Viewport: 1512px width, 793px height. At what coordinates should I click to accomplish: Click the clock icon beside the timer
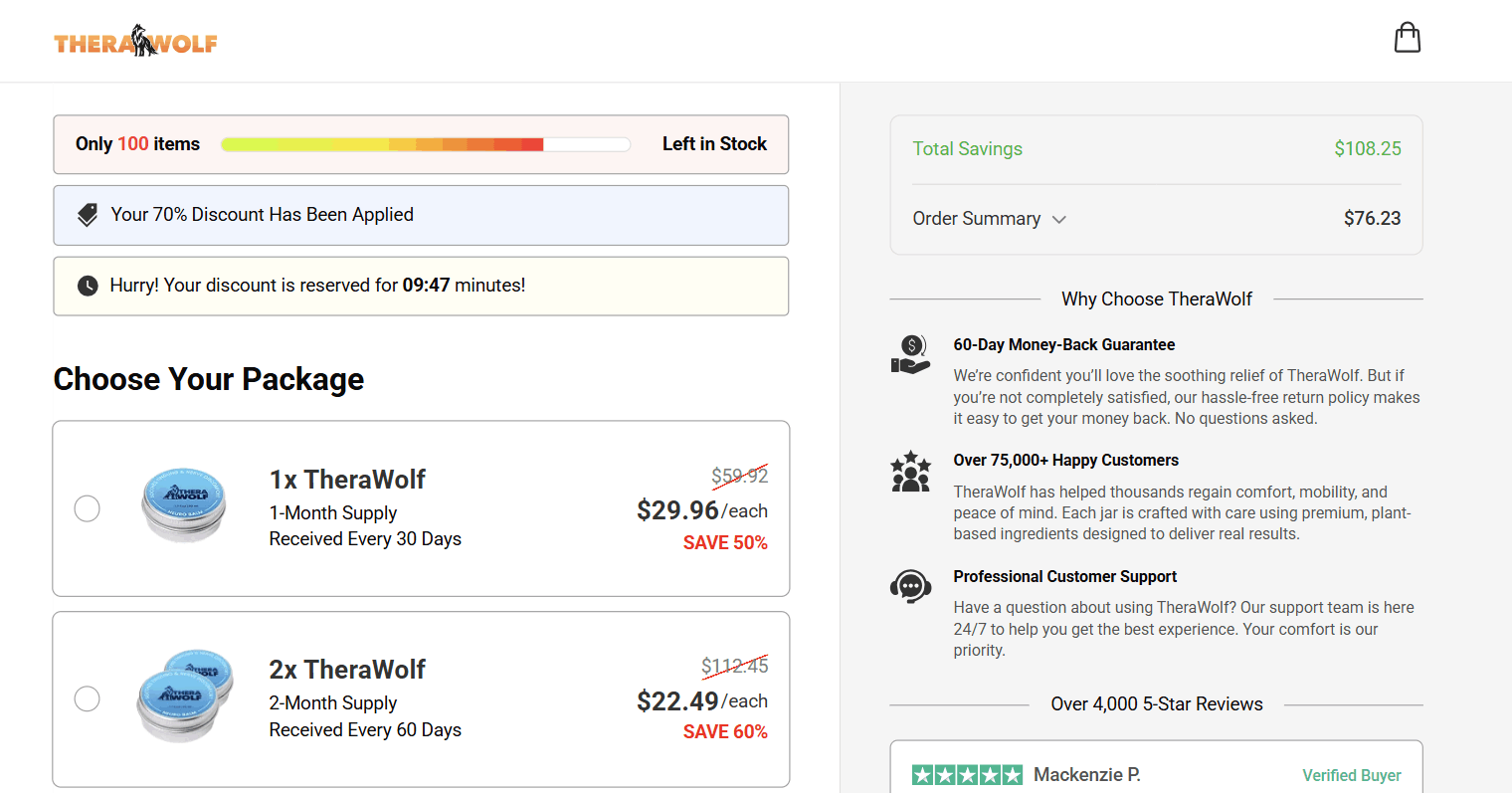click(x=88, y=286)
